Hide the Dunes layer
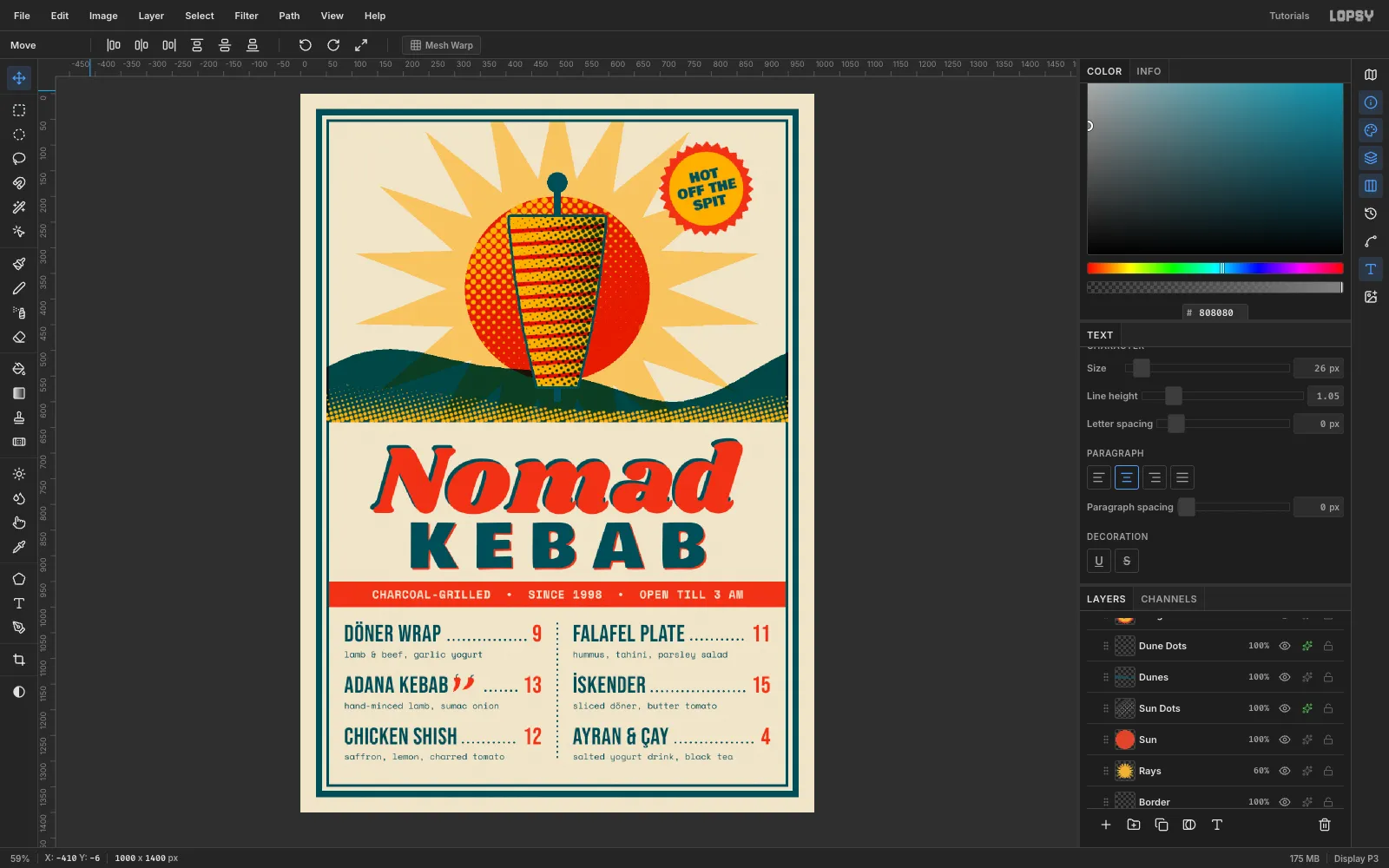This screenshot has width=1389, height=868. coord(1285,677)
